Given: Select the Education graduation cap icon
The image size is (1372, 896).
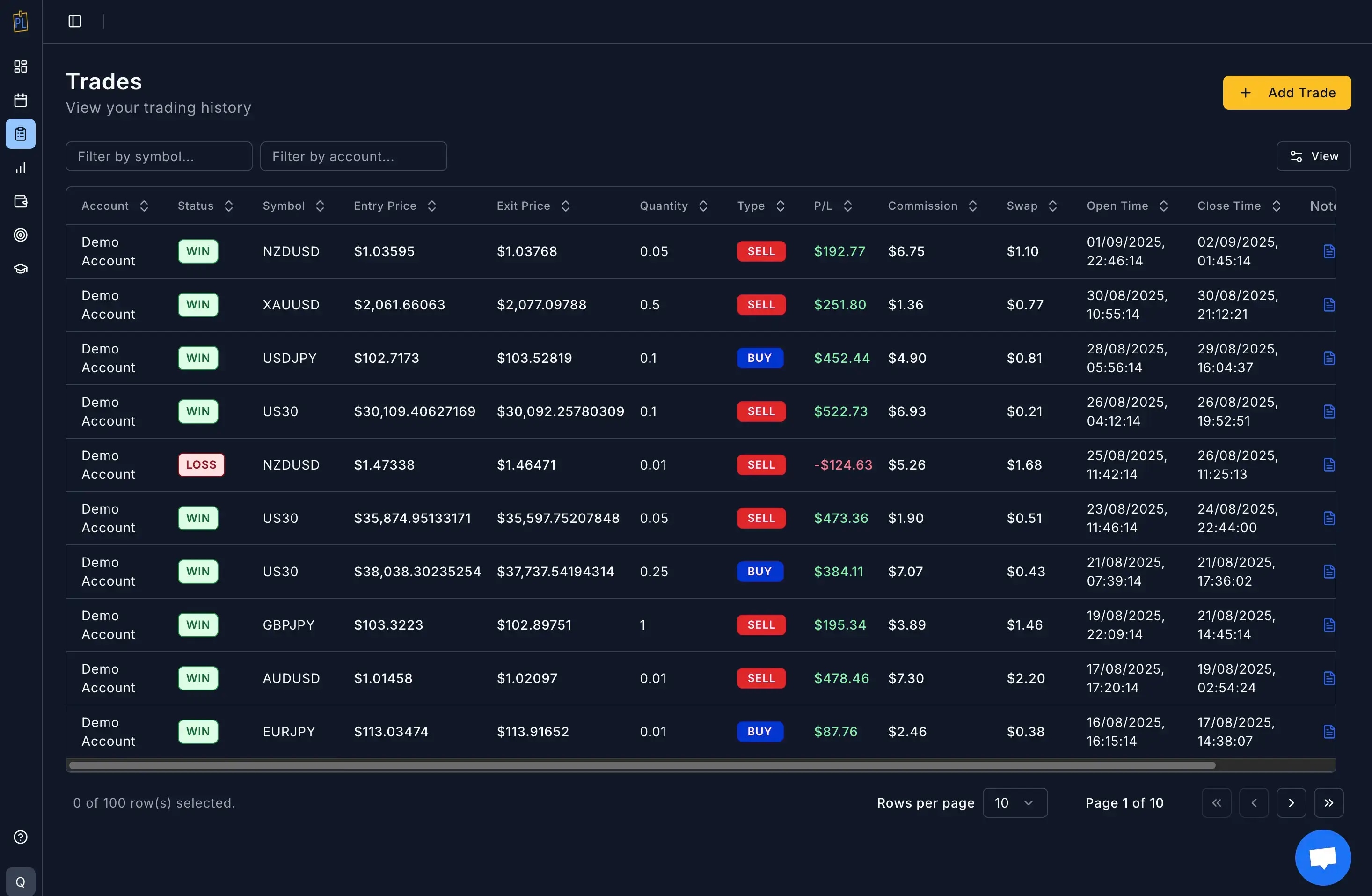Looking at the screenshot, I should click(x=20, y=268).
